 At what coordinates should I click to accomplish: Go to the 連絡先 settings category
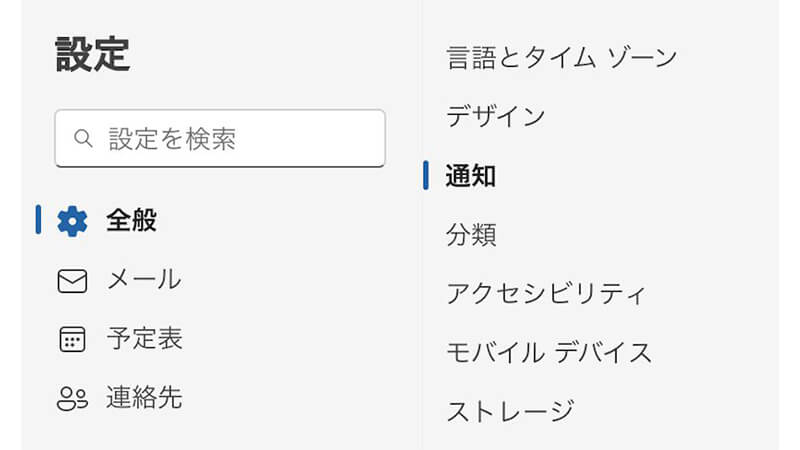[144, 398]
